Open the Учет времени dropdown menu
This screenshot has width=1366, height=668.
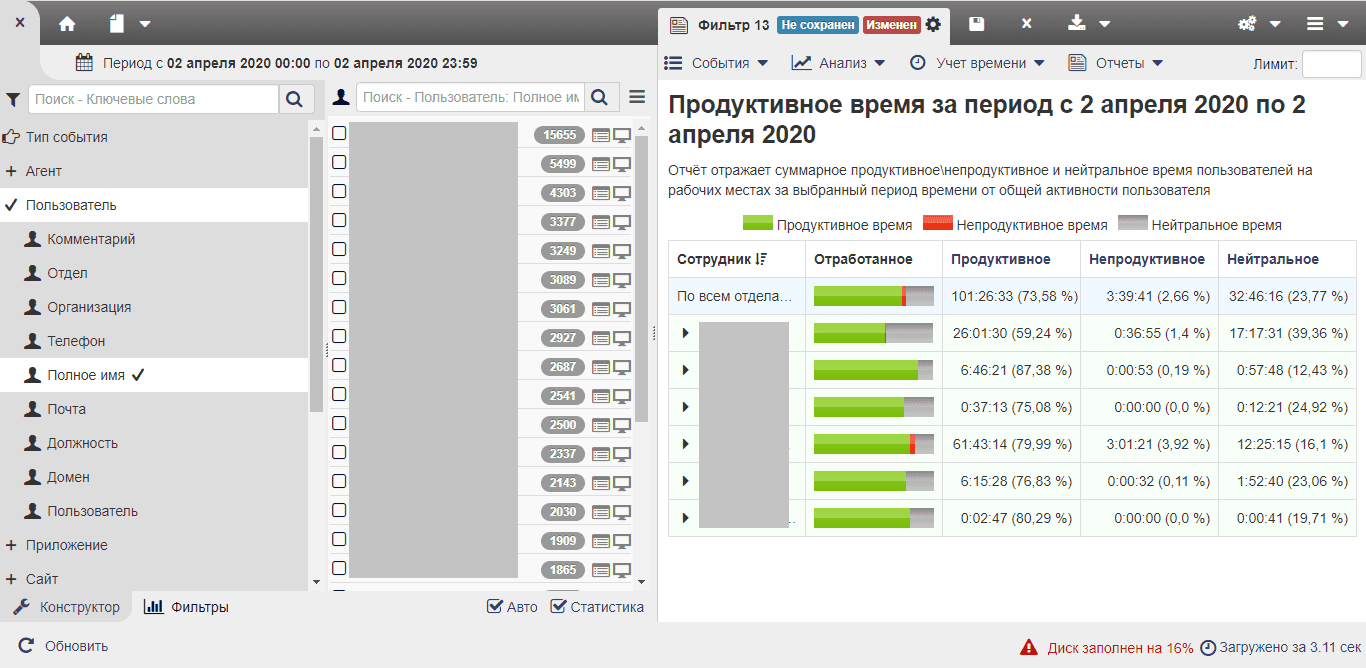[976, 63]
